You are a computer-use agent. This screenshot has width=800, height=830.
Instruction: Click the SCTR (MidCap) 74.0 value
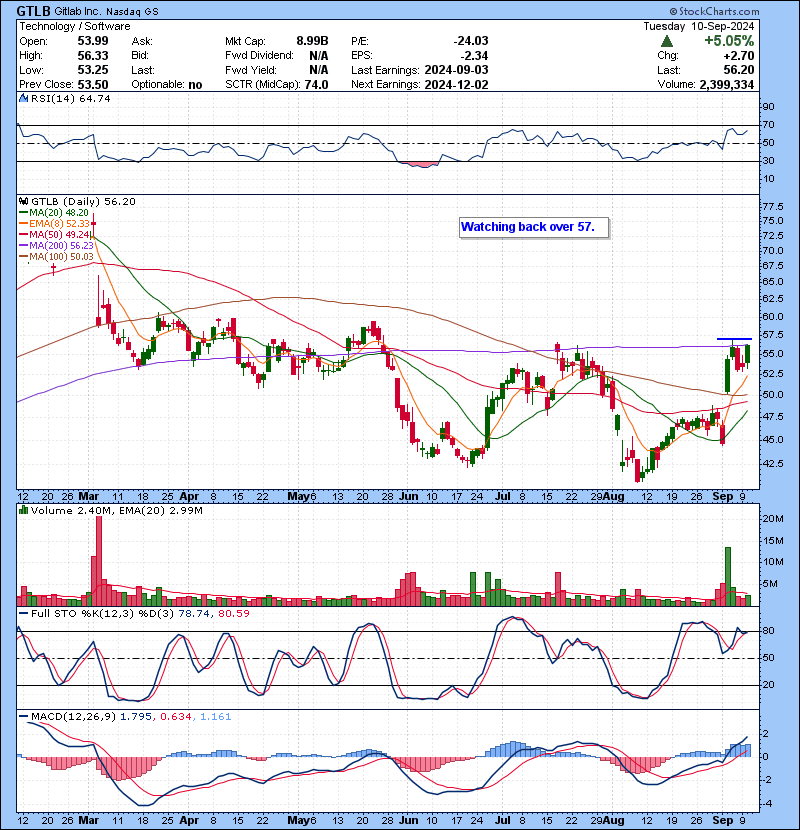tap(288, 85)
